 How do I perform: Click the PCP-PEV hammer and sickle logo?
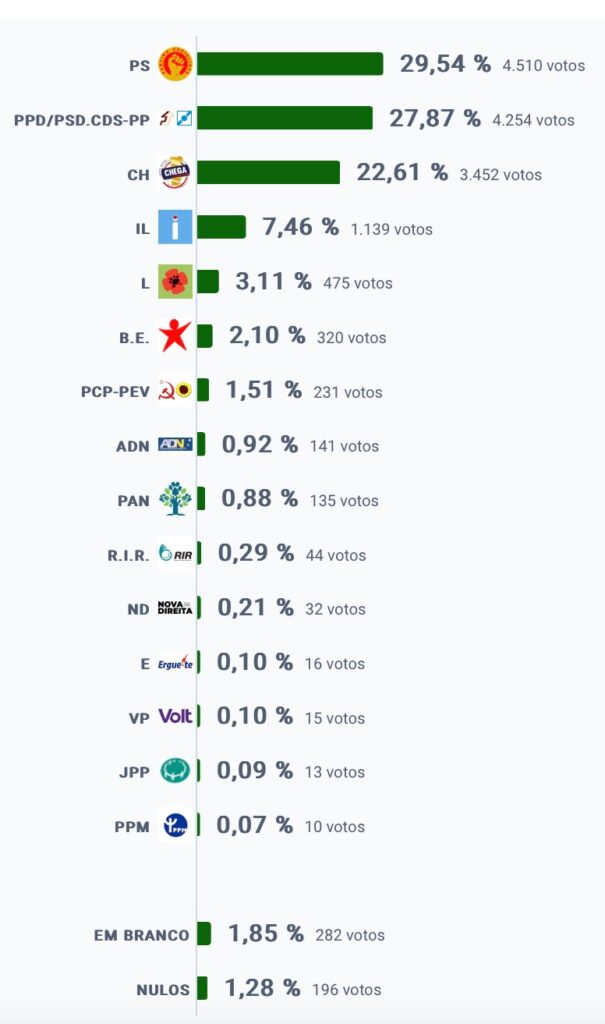pyautogui.click(x=175, y=391)
